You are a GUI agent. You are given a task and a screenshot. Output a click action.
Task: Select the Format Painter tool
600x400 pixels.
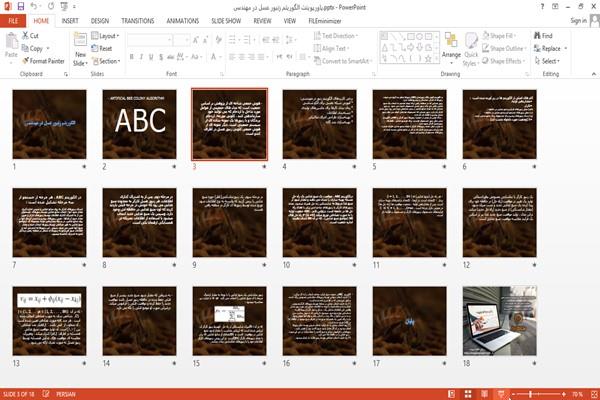tap(43, 61)
